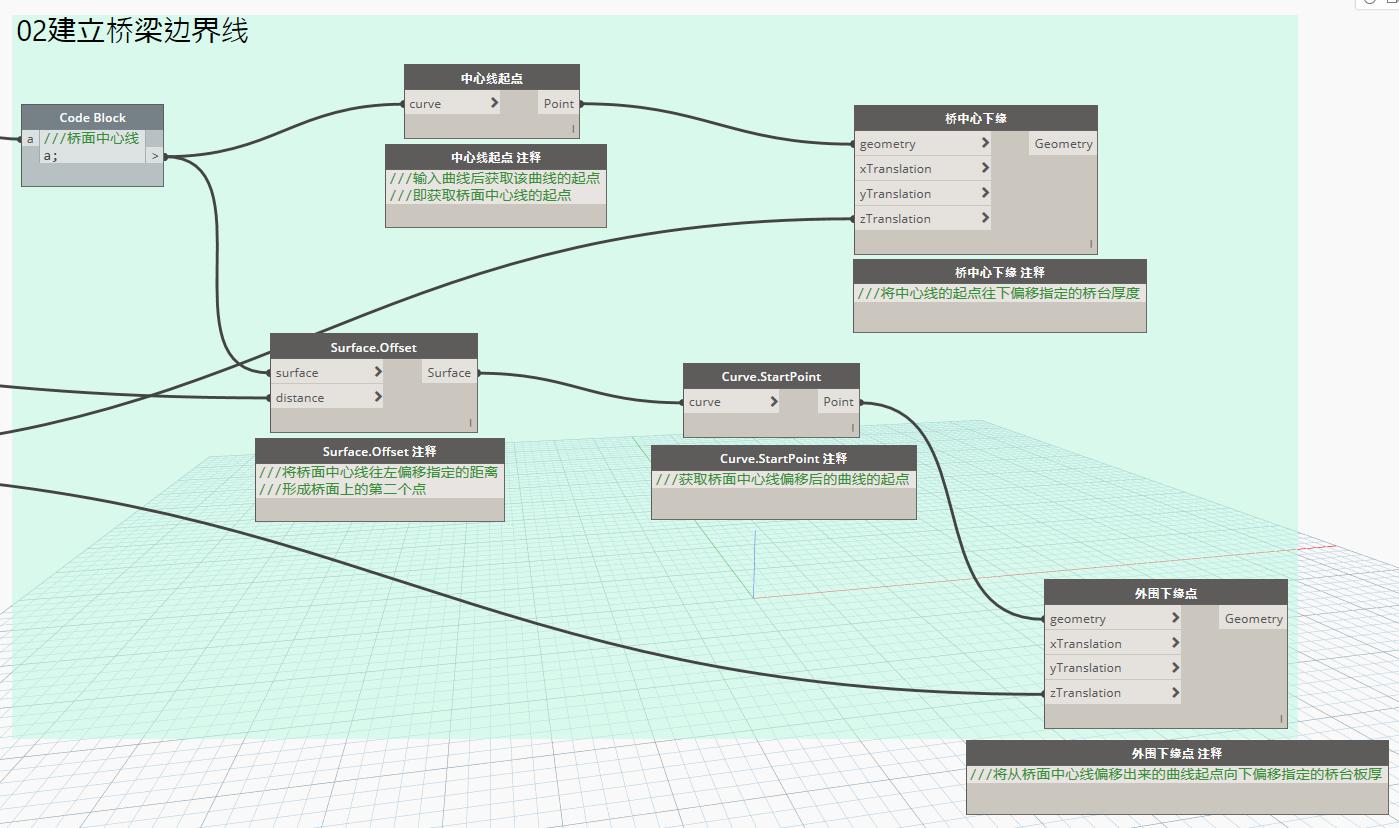The width and height of the screenshot is (1399, 828).
Task: Toggle lacing indicator on 桥中心下缘 node
Action: coord(1091,244)
